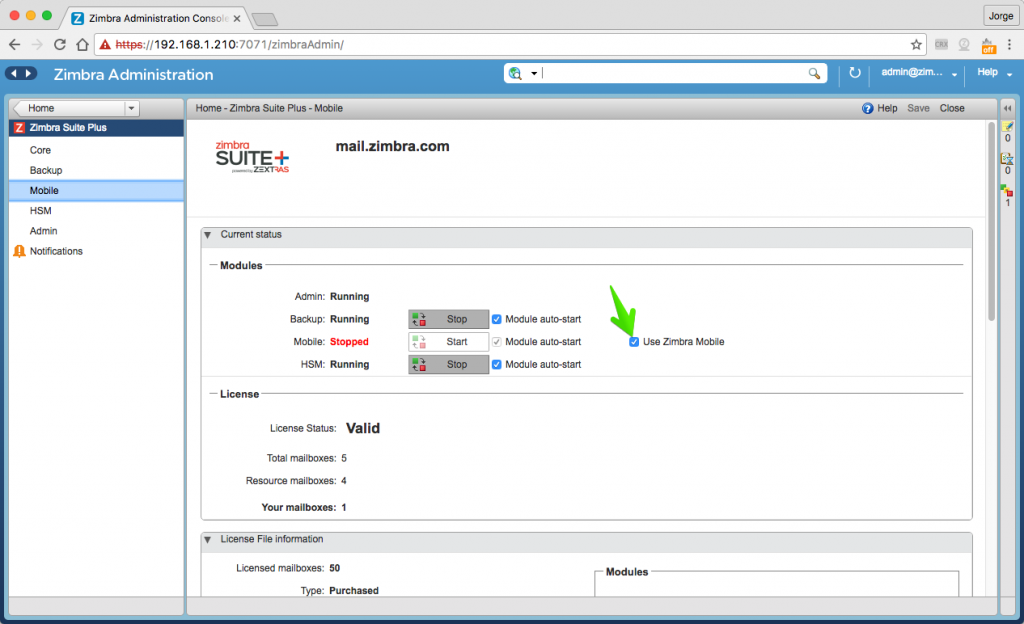Screen dimensions: 1024x624
Task: Open a new browser tab
Action: coord(264,20)
